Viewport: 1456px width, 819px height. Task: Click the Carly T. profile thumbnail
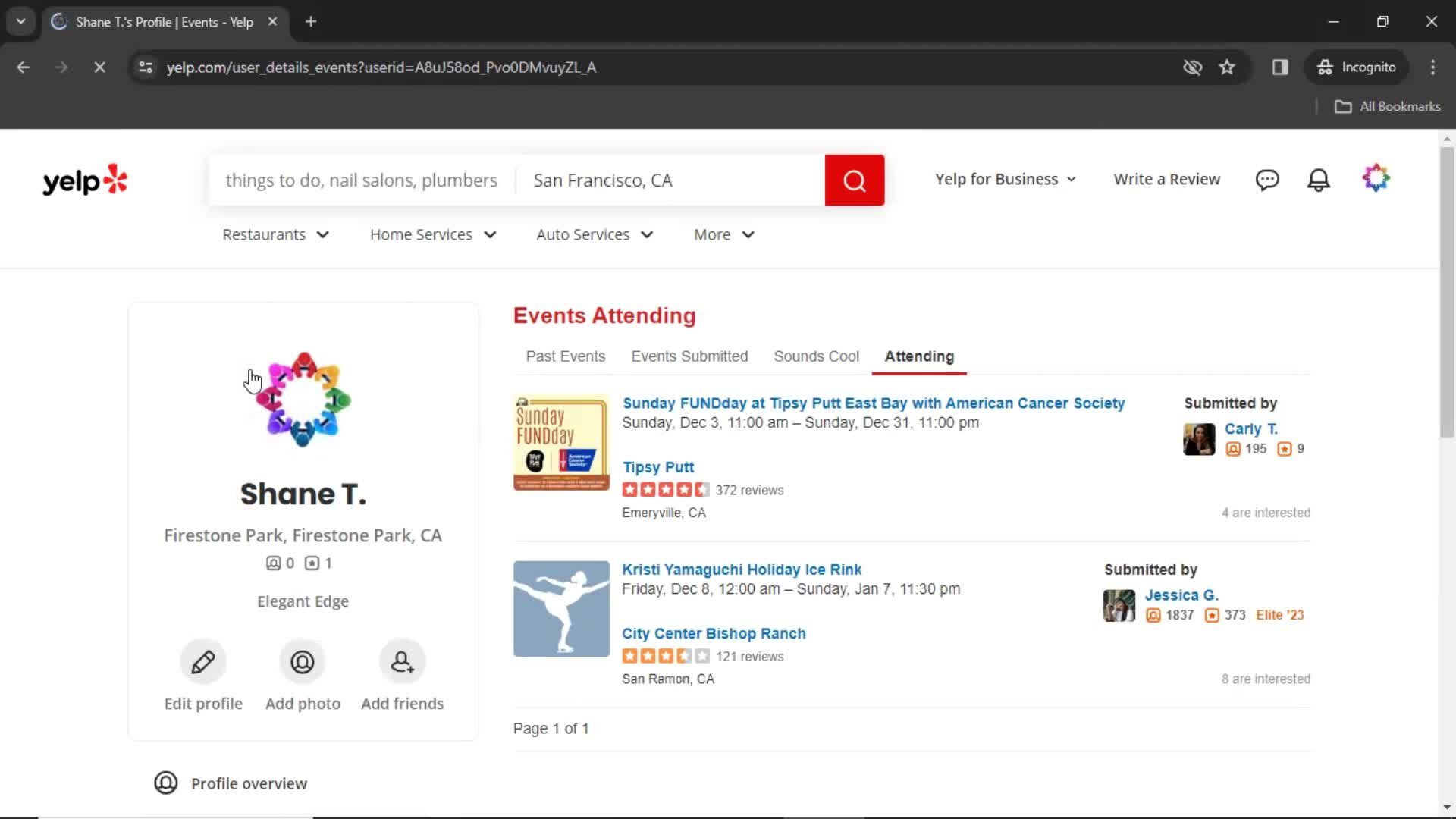pyautogui.click(x=1198, y=439)
